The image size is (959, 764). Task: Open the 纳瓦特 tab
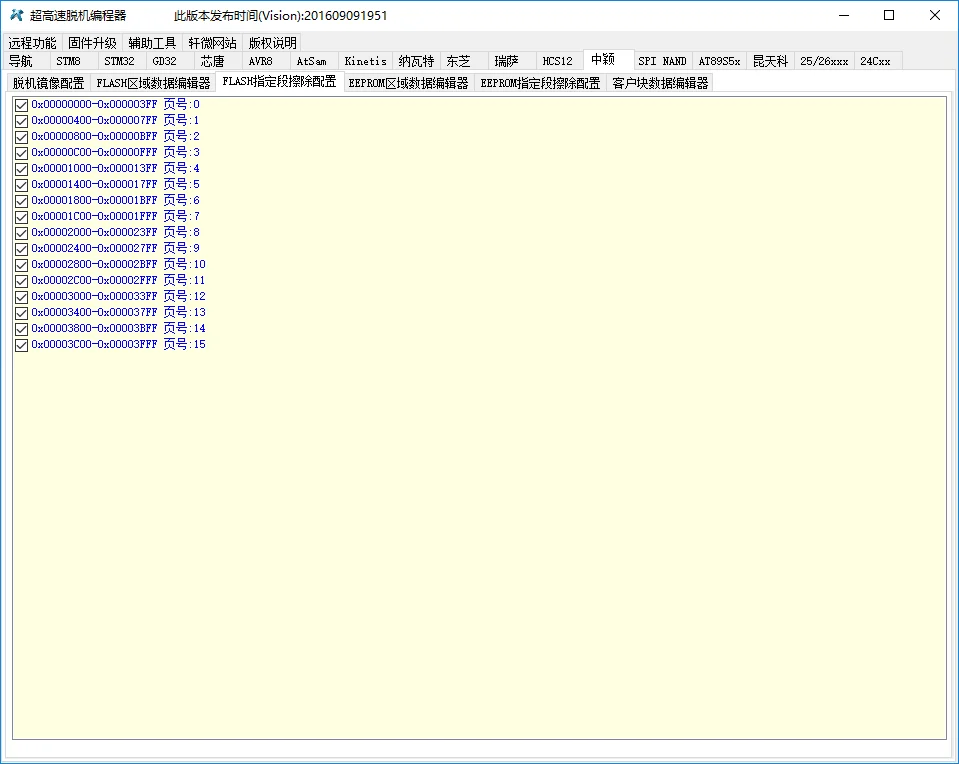417,61
